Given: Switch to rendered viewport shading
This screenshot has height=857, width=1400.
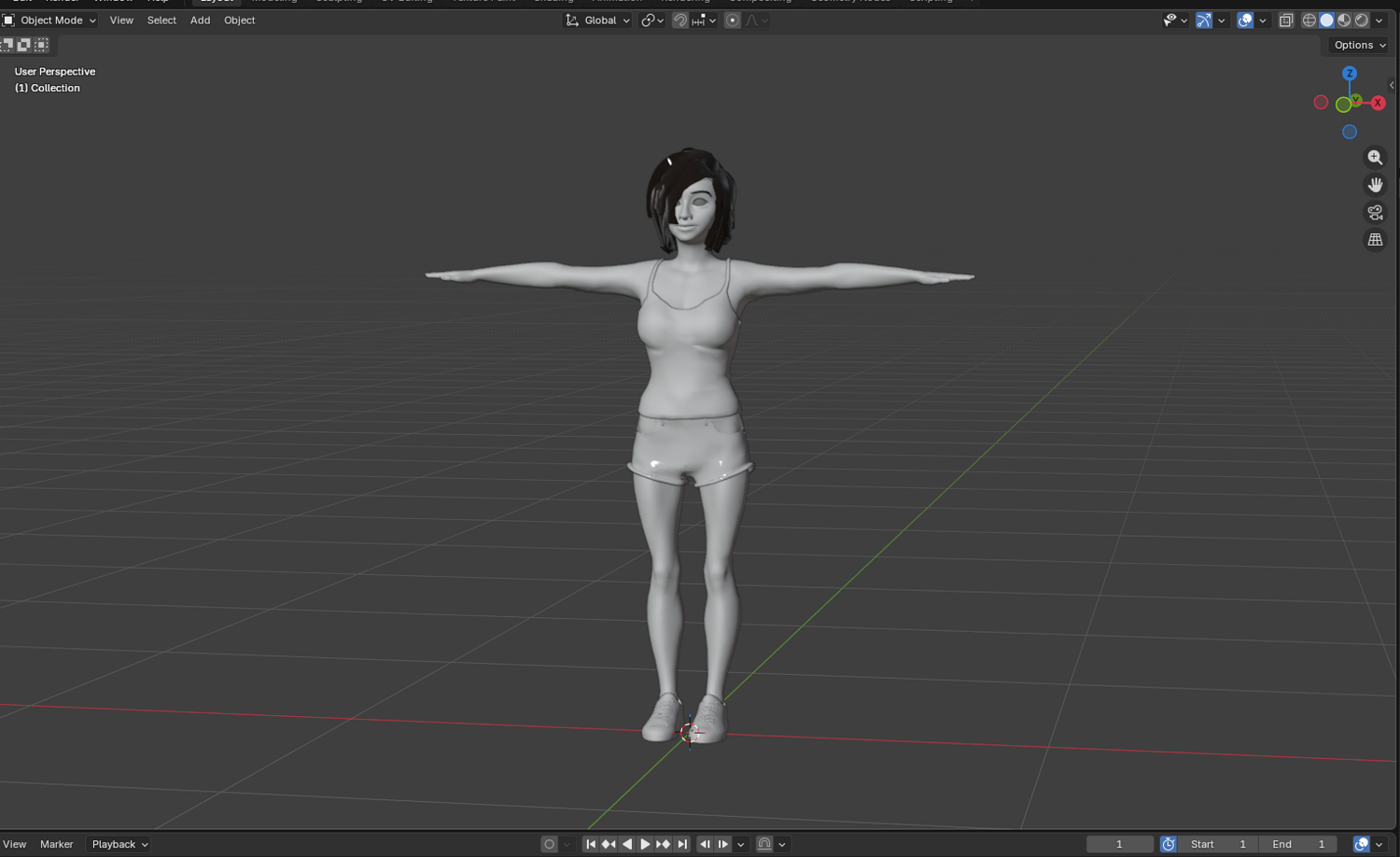Looking at the screenshot, I should pyautogui.click(x=1362, y=21).
